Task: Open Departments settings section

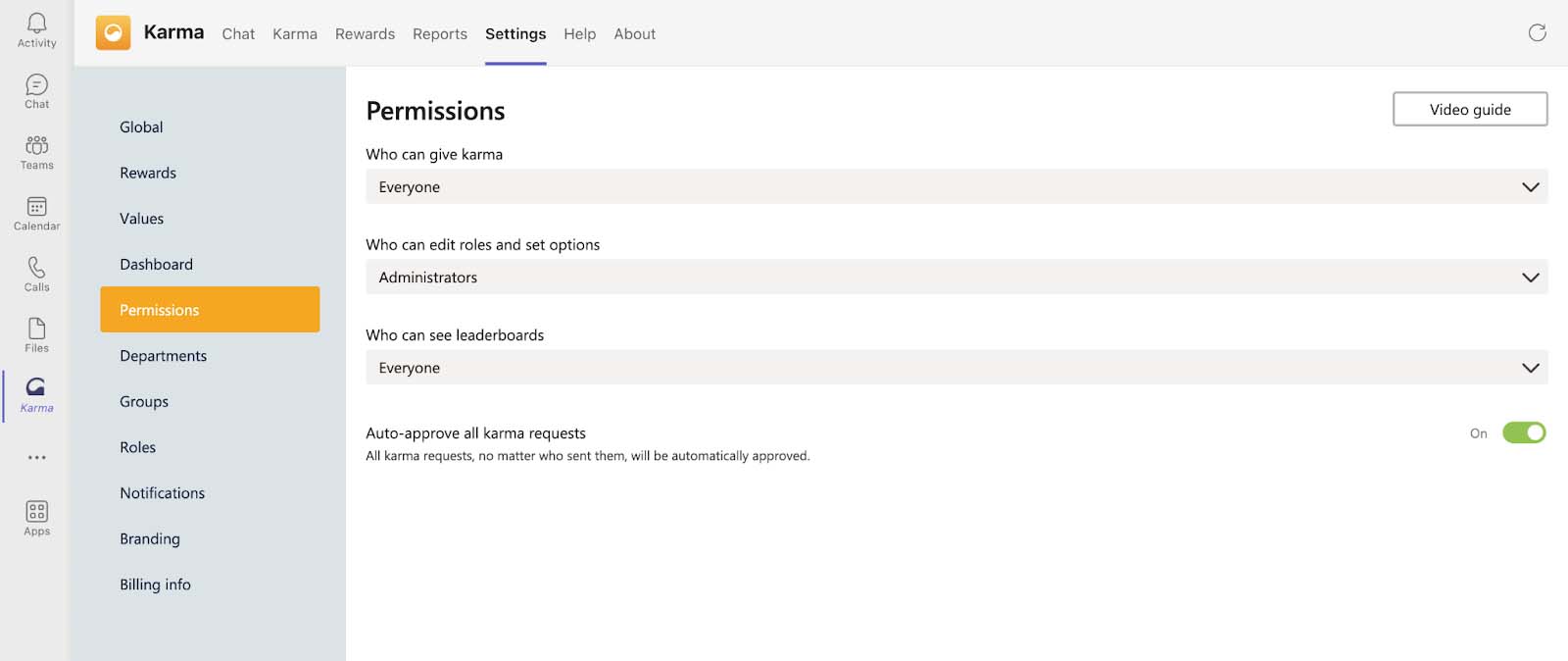Action: (210, 355)
